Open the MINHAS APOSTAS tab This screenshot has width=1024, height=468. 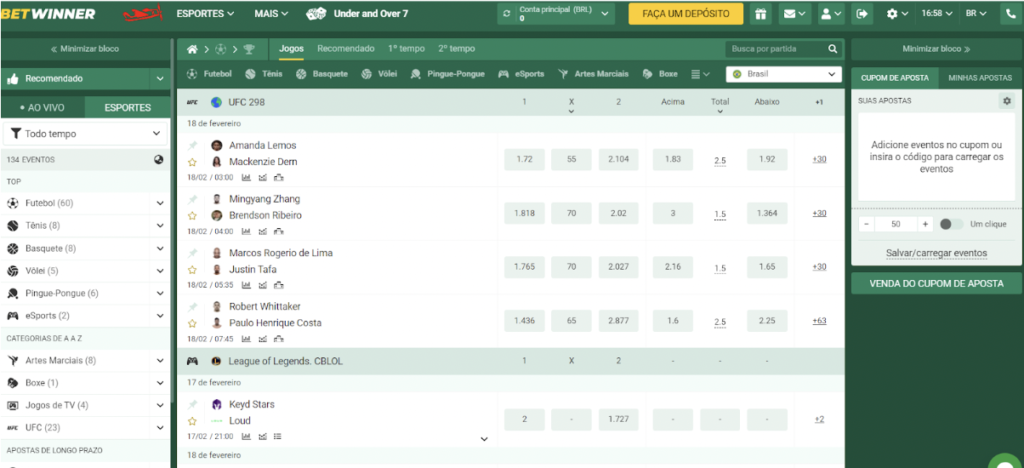tap(980, 78)
